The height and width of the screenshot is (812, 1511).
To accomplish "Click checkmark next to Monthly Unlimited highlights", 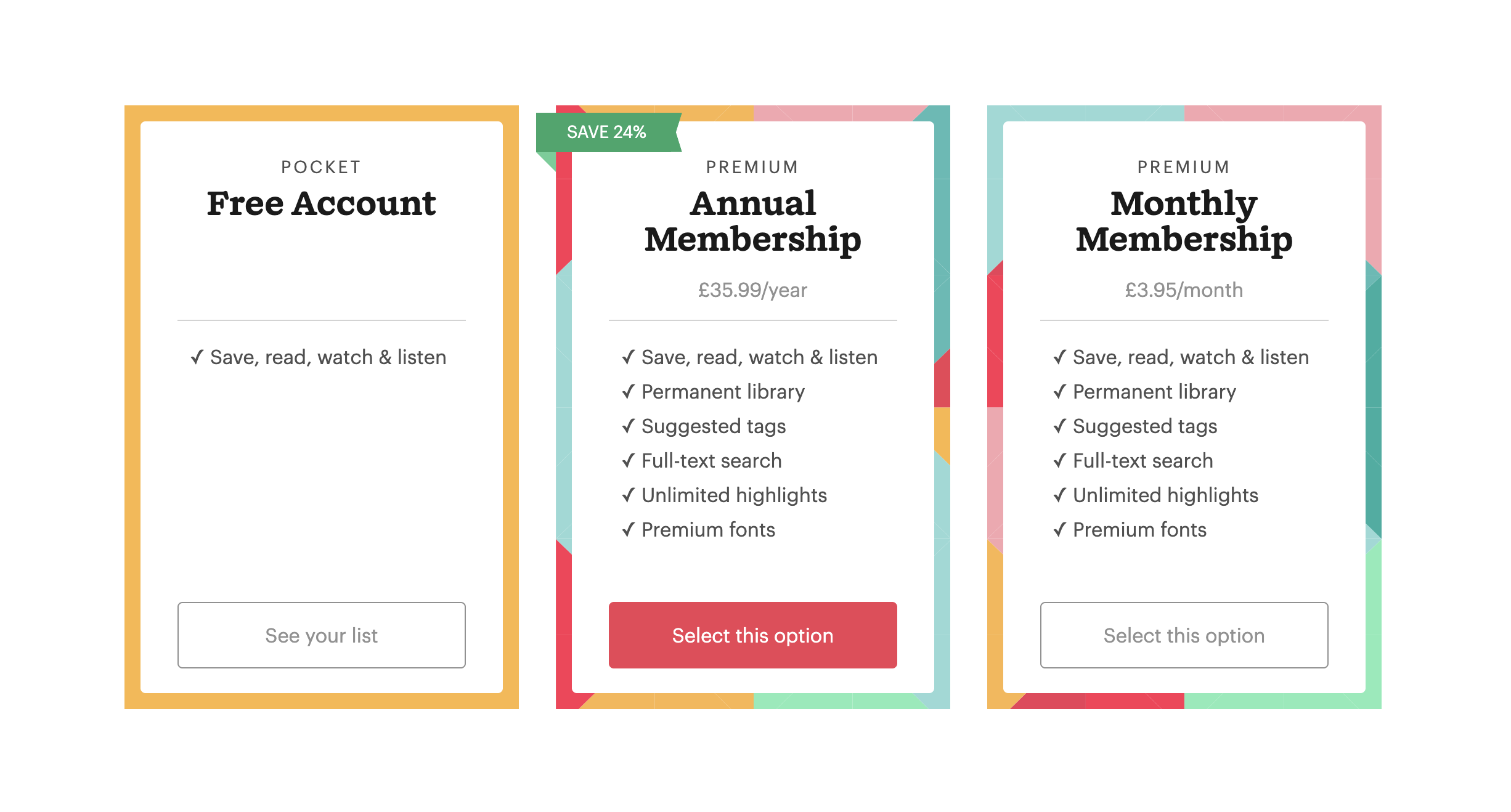I will pyautogui.click(x=1059, y=495).
